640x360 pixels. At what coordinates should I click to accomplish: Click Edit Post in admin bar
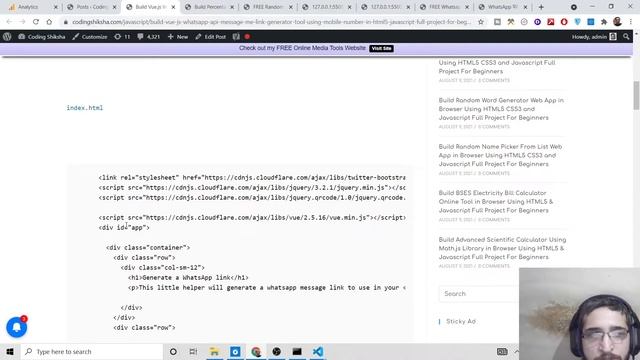pyautogui.click(x=210, y=37)
